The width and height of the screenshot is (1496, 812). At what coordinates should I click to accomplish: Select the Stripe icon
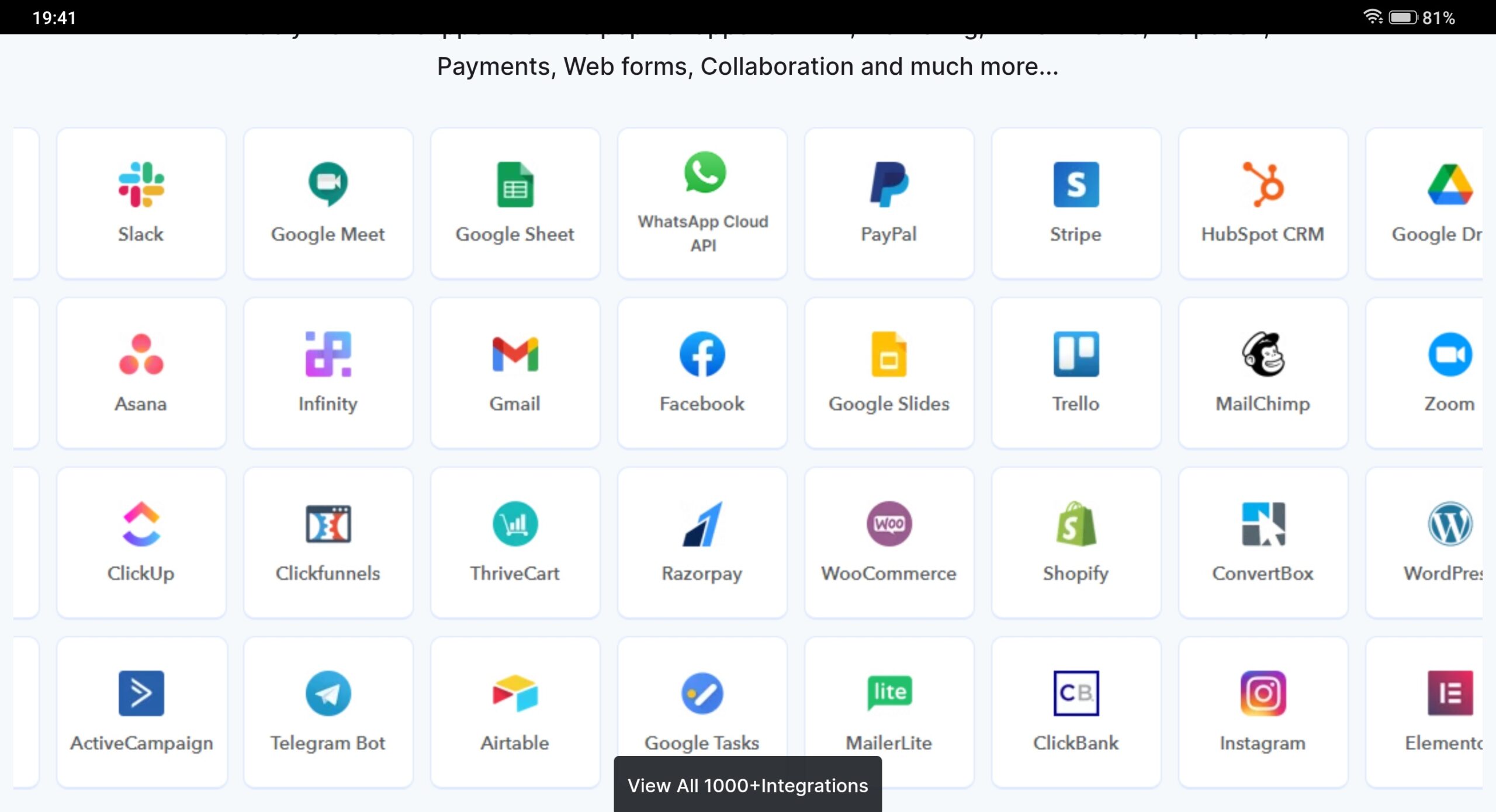1076,185
